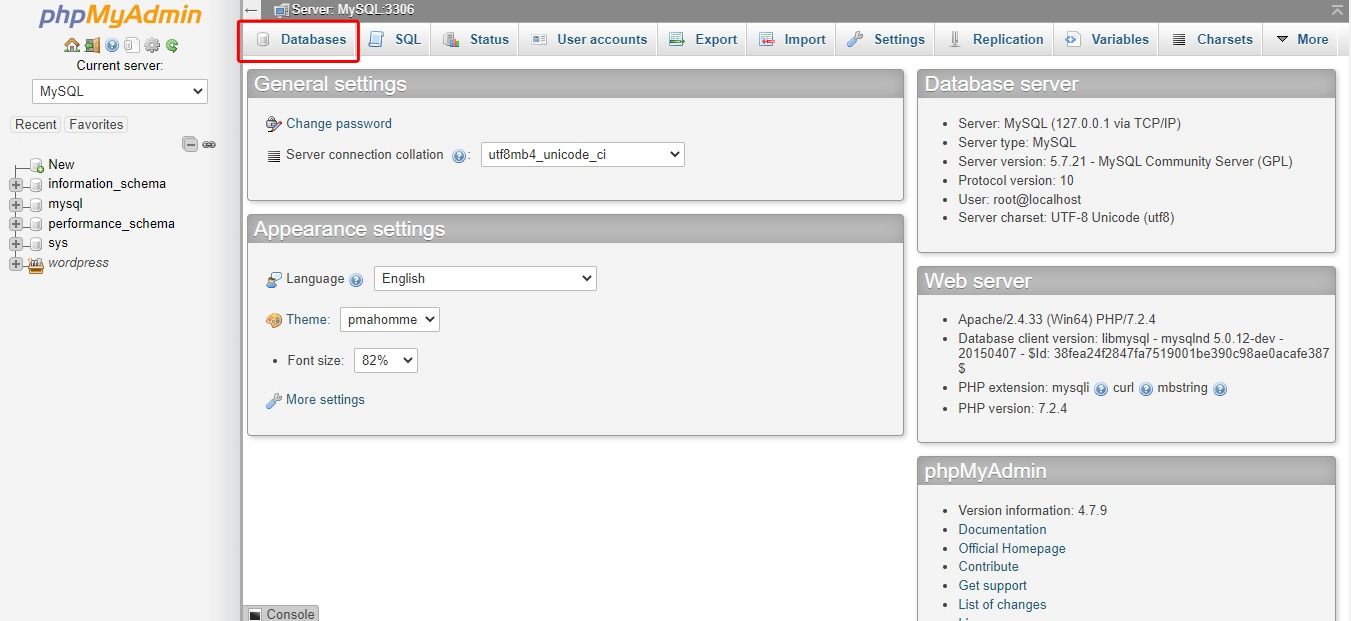
Task: Collapse all tree nodes minus icon
Action: click(190, 144)
